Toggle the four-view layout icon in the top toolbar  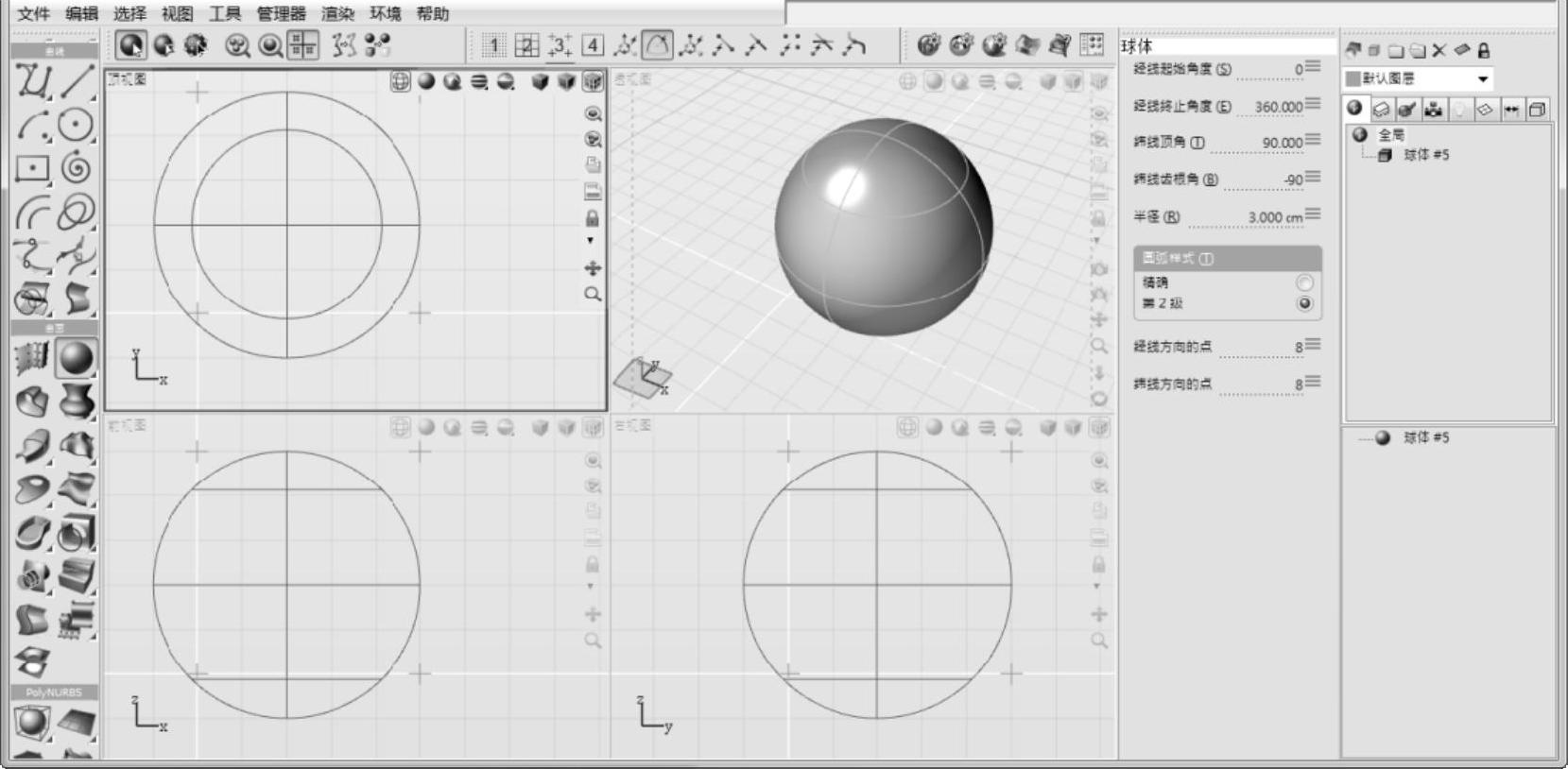pyautogui.click(x=303, y=44)
